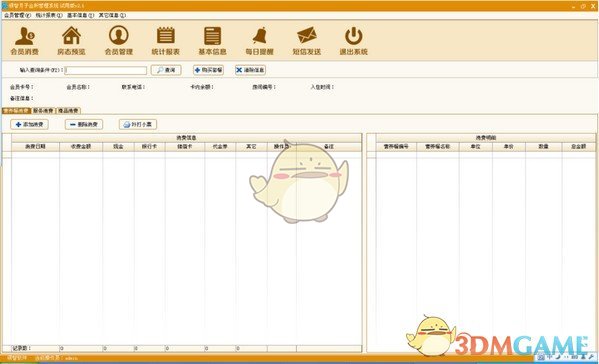Click the 购买套餐 button

tap(209, 70)
